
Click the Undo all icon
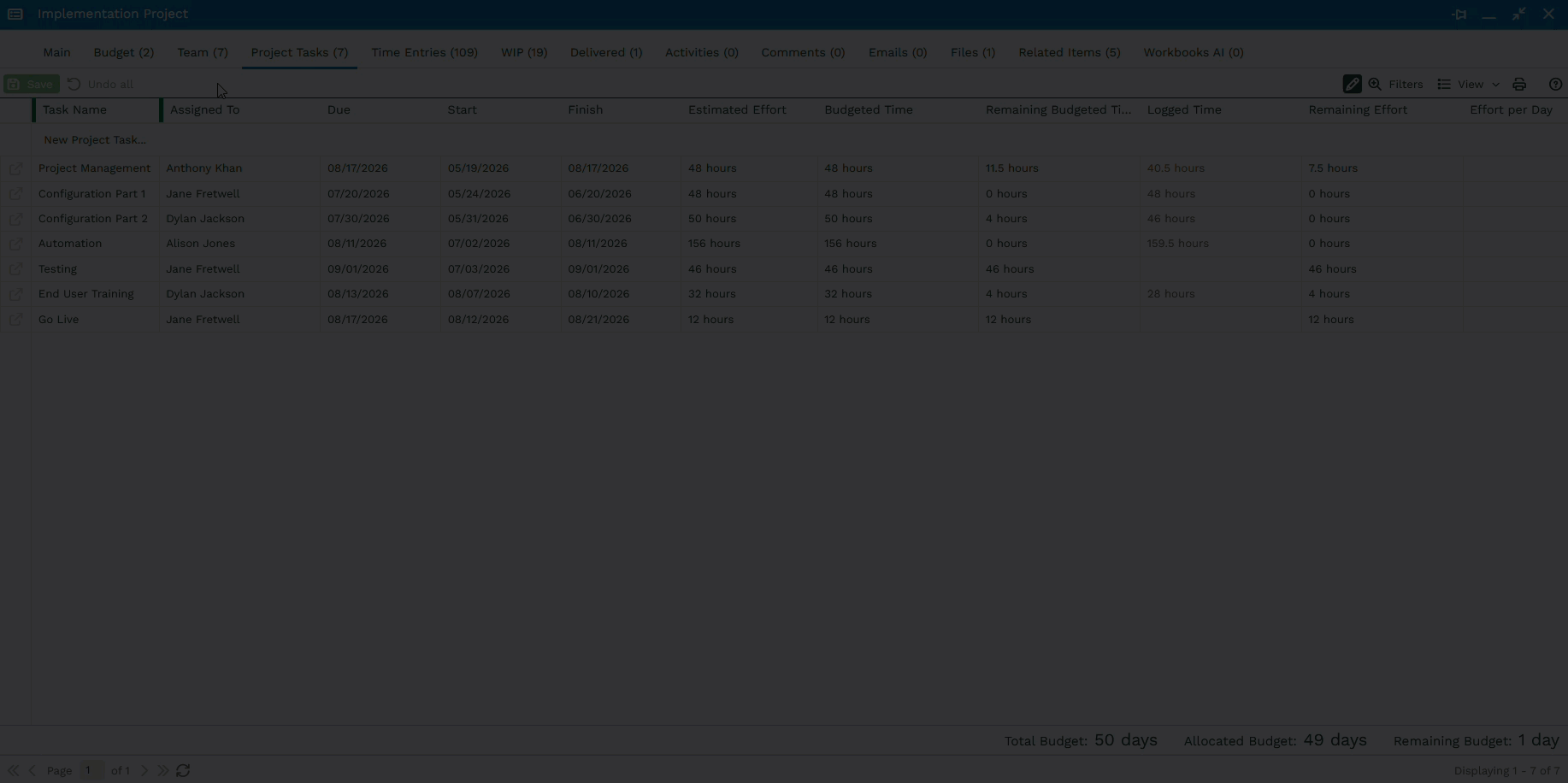click(74, 84)
